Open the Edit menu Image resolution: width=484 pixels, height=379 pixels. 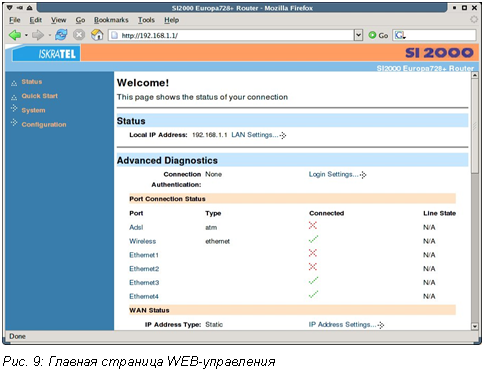click(x=36, y=20)
